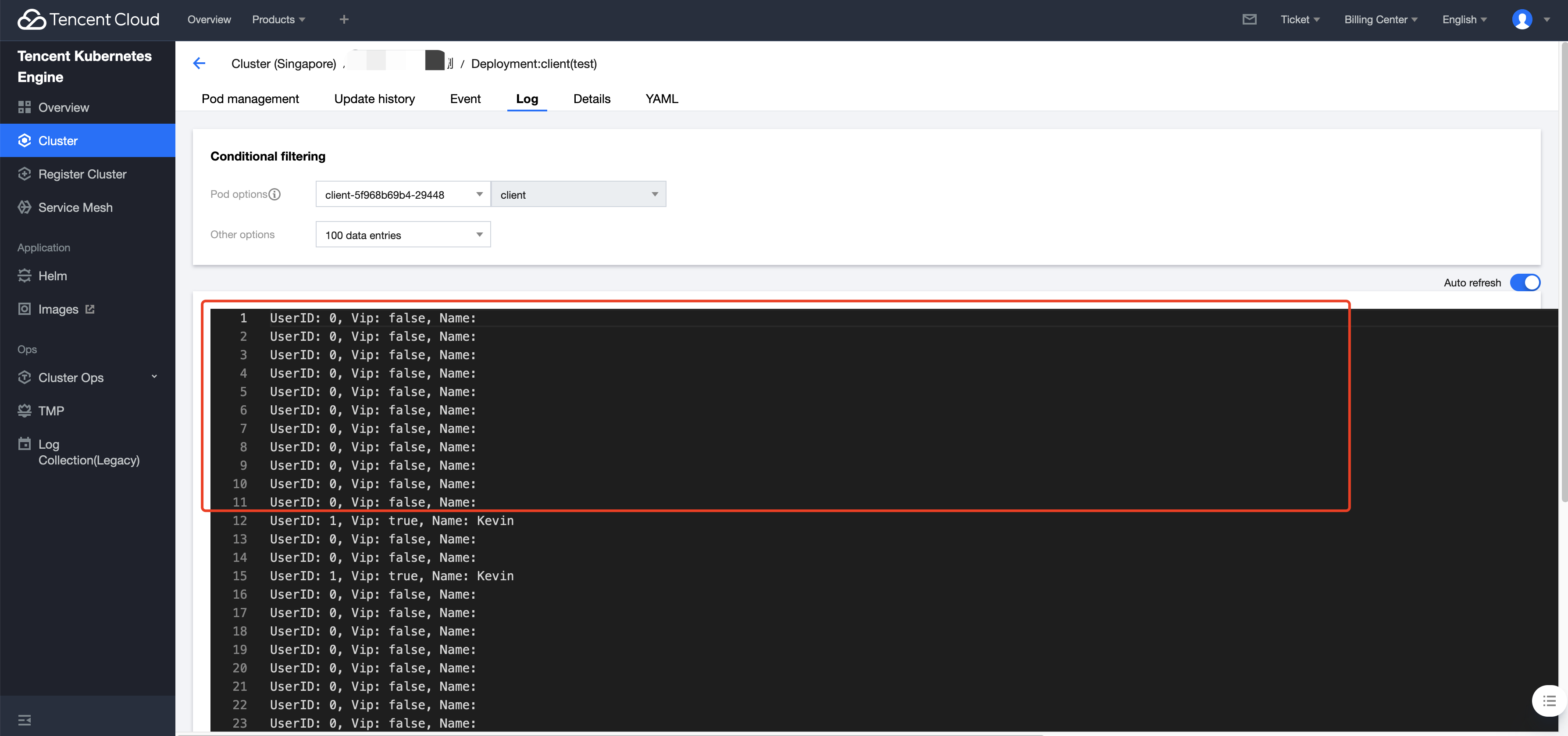This screenshot has height=736, width=1568.
Task: Click the back arrow next to Cluster breadcrumb
Action: [x=199, y=63]
